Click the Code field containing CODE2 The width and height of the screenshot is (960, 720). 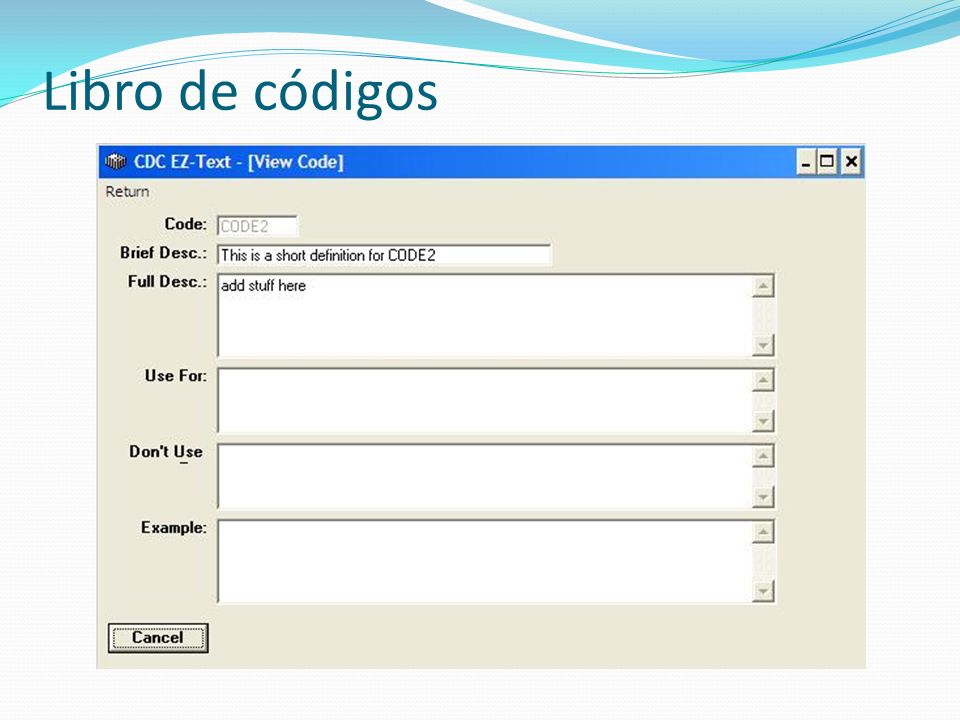(x=257, y=226)
